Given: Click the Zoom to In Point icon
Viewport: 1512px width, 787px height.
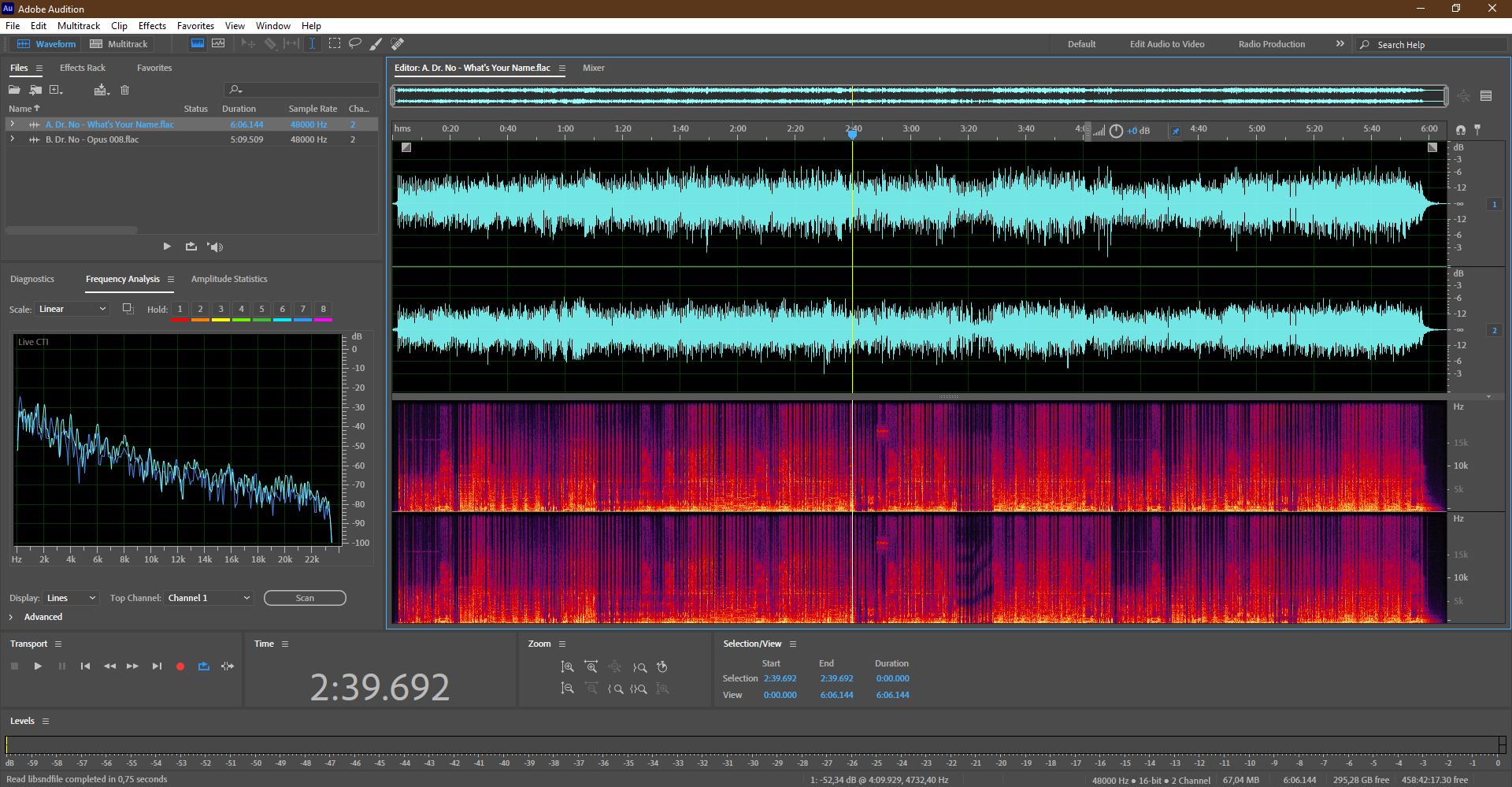Looking at the screenshot, I should 615,689.
